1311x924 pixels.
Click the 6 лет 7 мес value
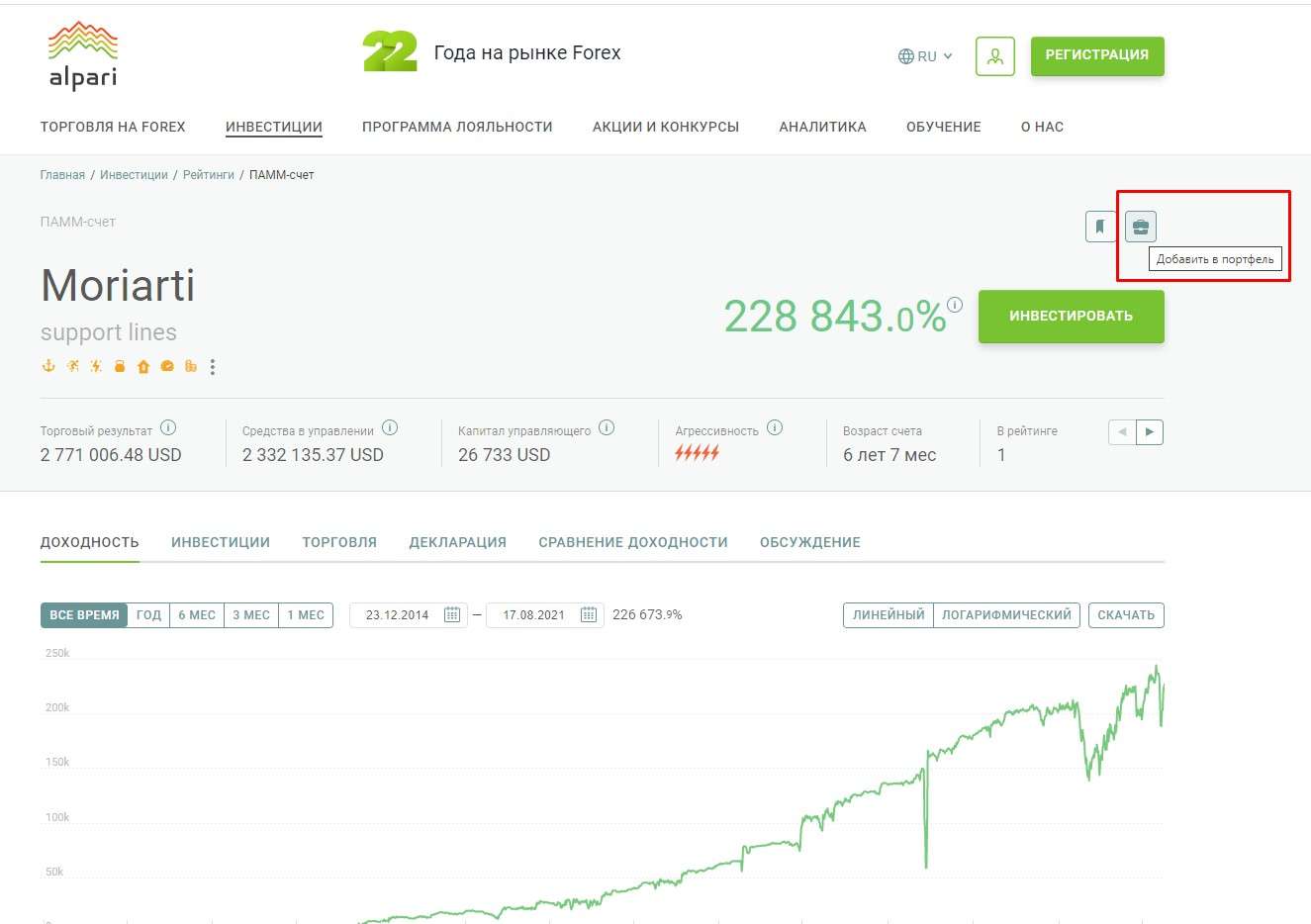[x=890, y=455]
